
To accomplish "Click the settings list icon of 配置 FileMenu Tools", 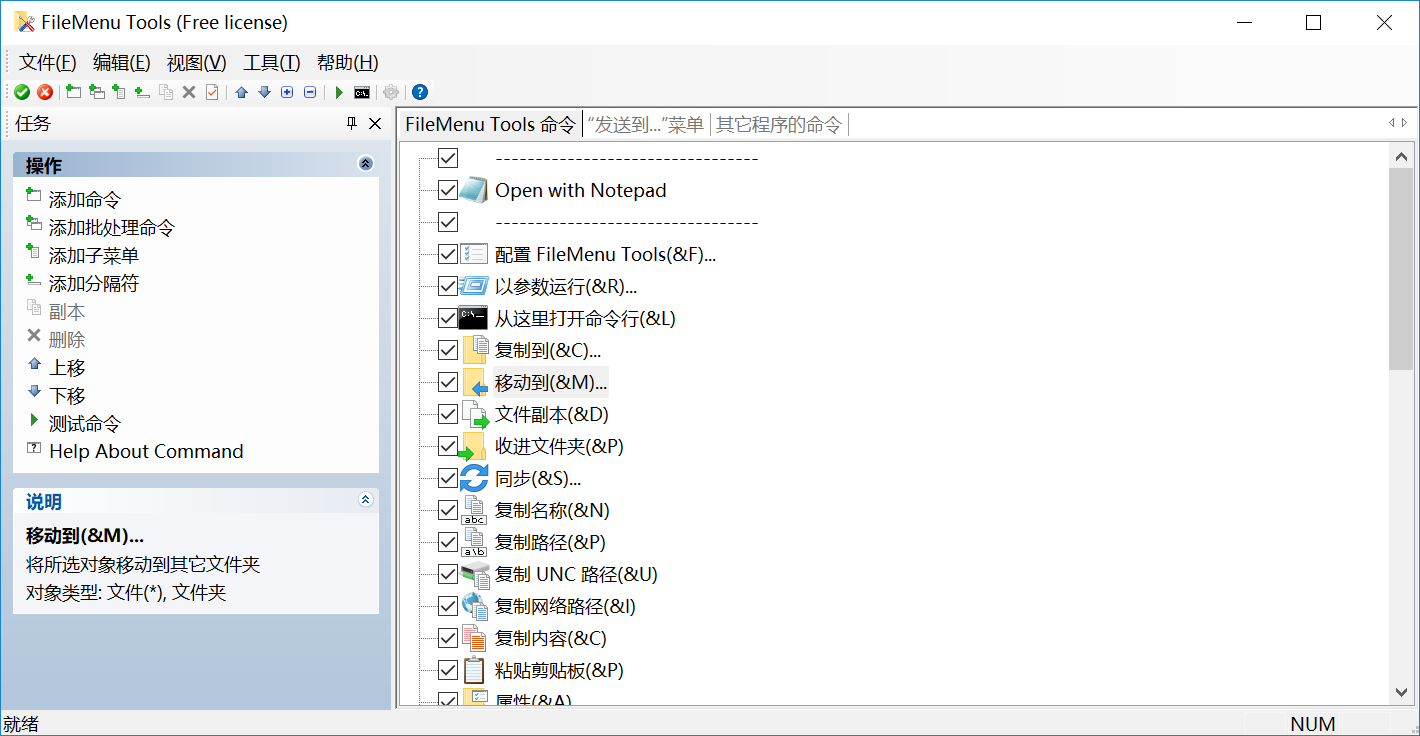I will [474, 254].
